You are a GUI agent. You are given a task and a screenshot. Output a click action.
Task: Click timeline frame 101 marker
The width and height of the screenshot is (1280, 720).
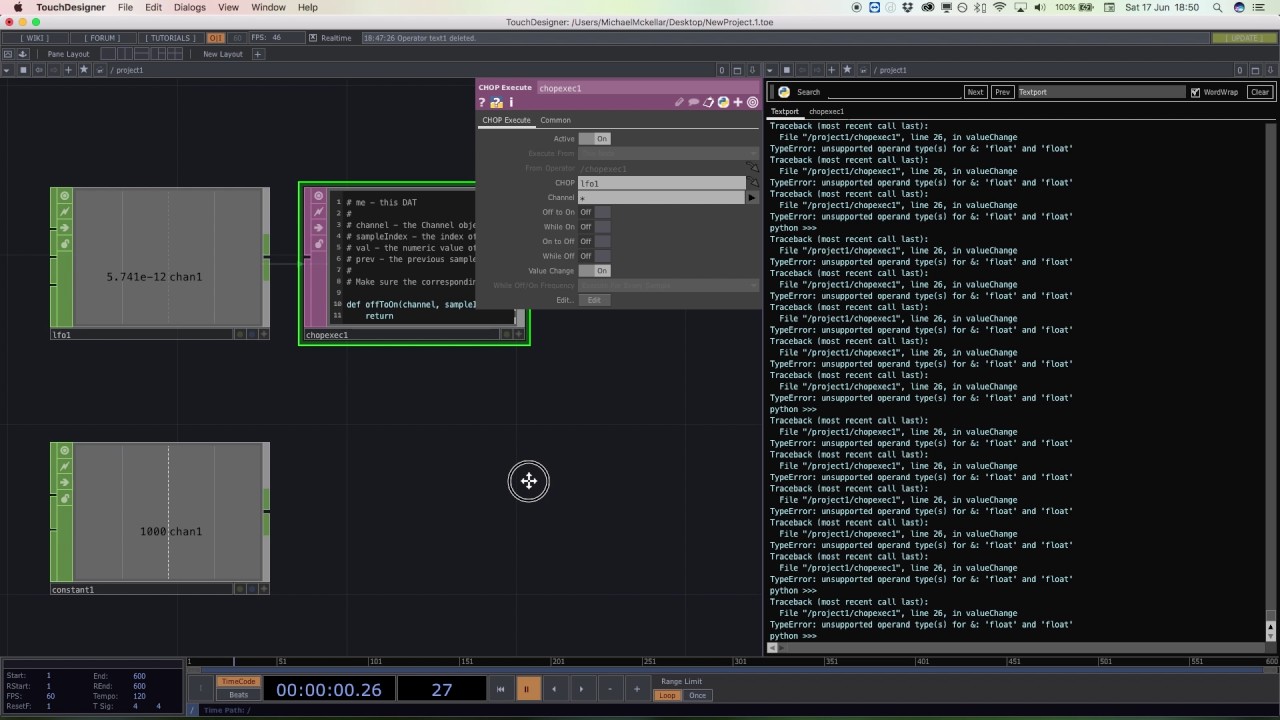[x=375, y=661]
